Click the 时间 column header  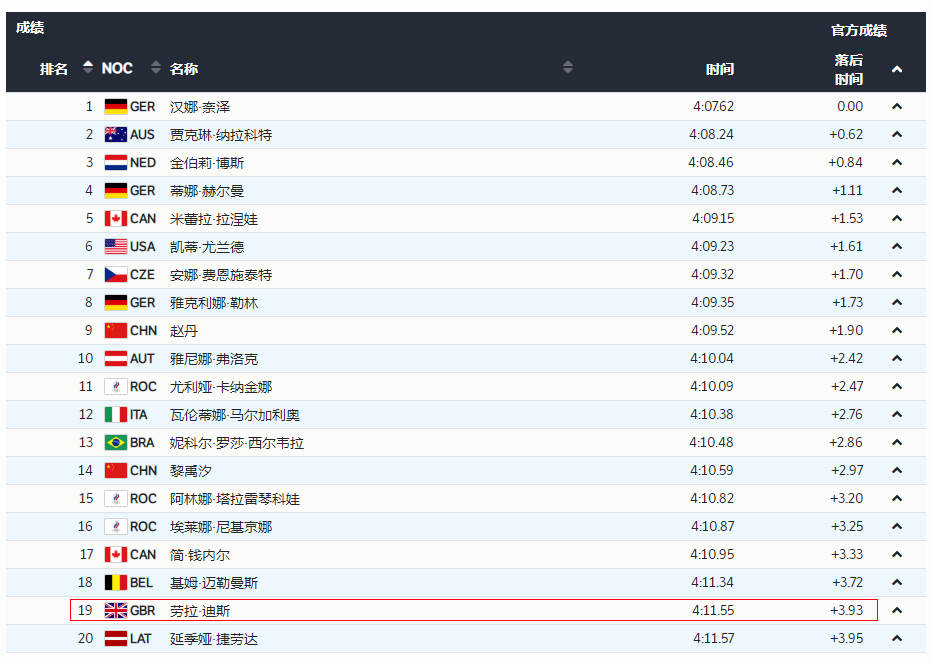pos(719,69)
